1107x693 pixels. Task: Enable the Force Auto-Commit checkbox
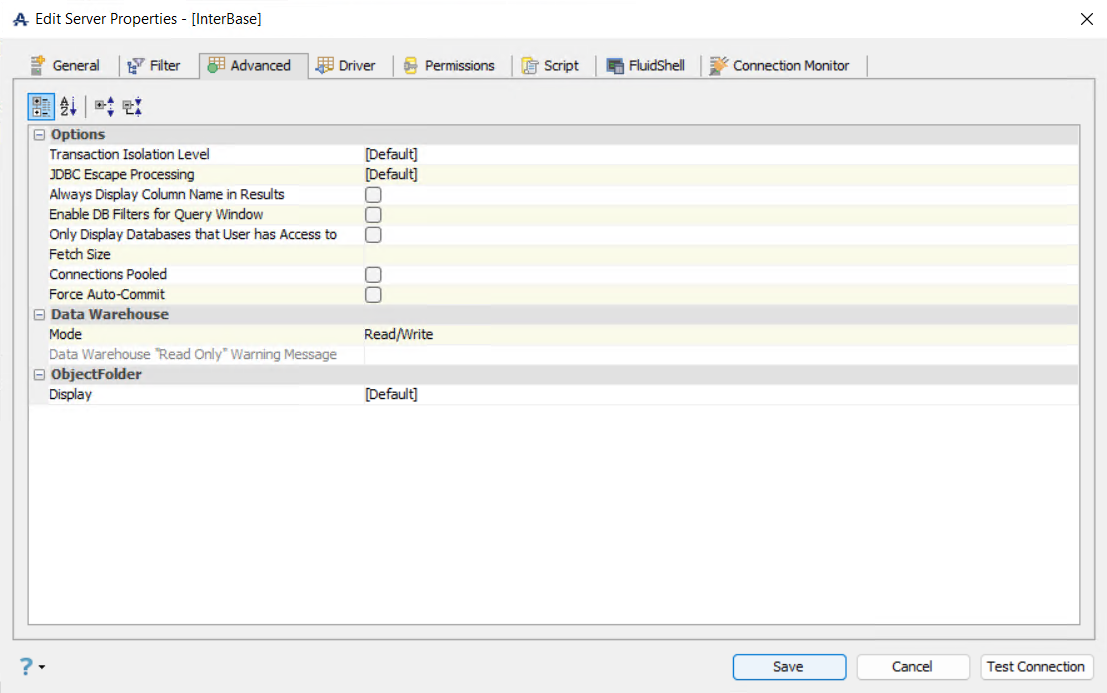click(x=373, y=295)
